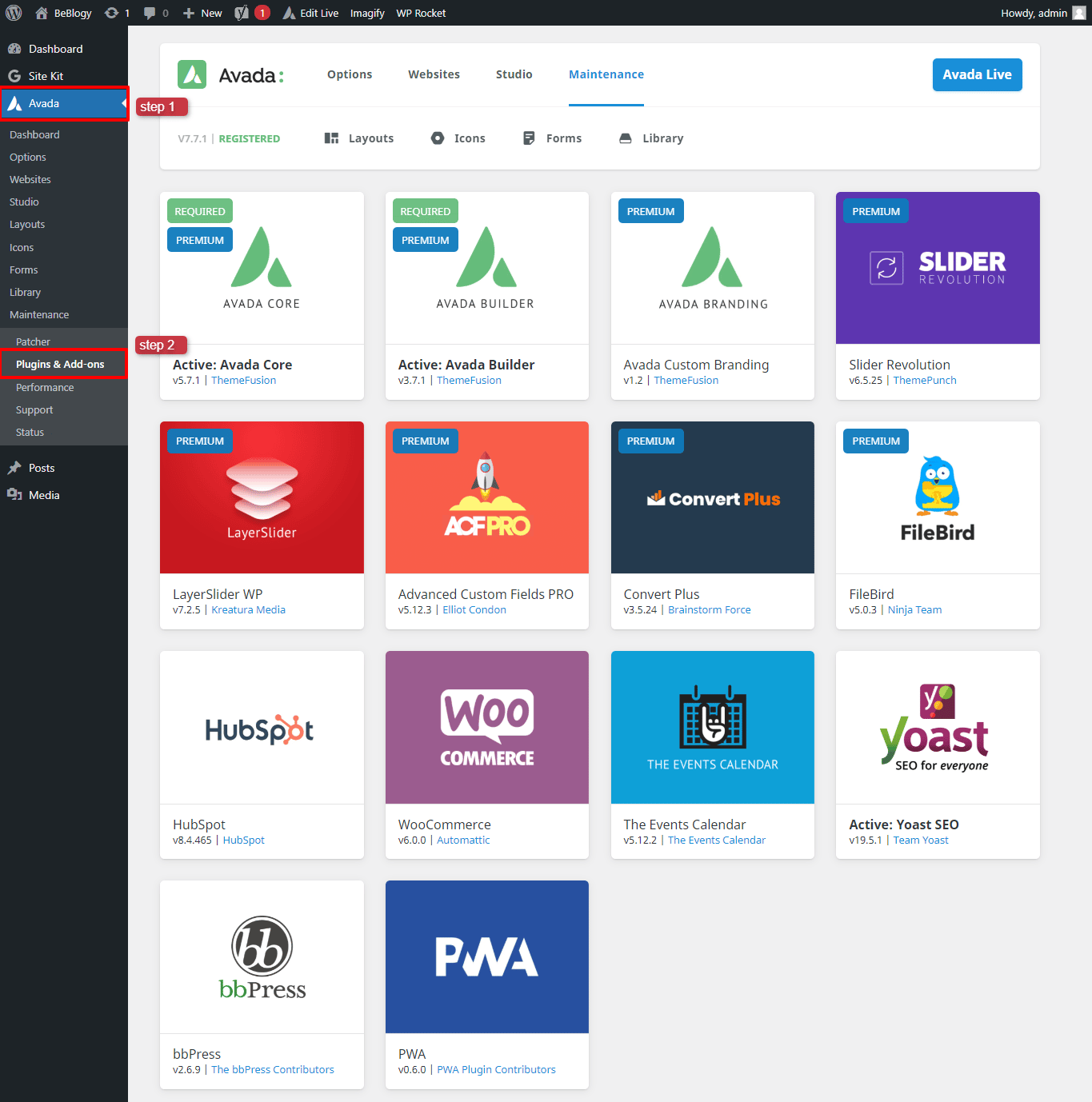
Task: Click ThemeFusion link under Avada Builder
Action: [469, 381]
